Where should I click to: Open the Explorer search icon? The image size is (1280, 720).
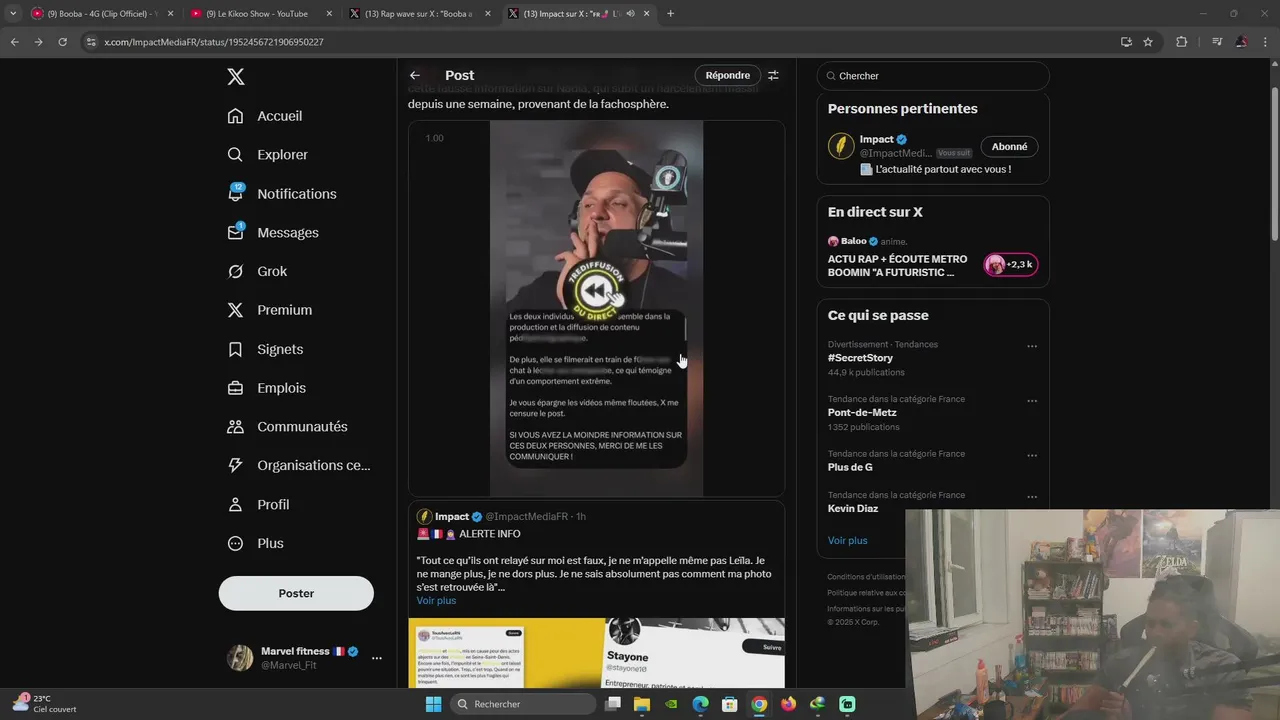pos(235,155)
